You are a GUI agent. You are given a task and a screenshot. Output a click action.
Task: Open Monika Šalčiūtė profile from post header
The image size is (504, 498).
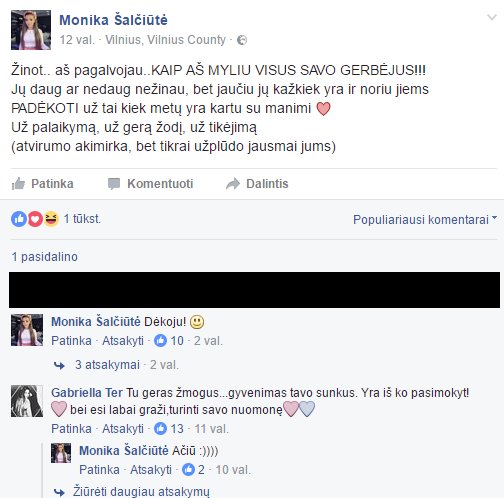(113, 20)
